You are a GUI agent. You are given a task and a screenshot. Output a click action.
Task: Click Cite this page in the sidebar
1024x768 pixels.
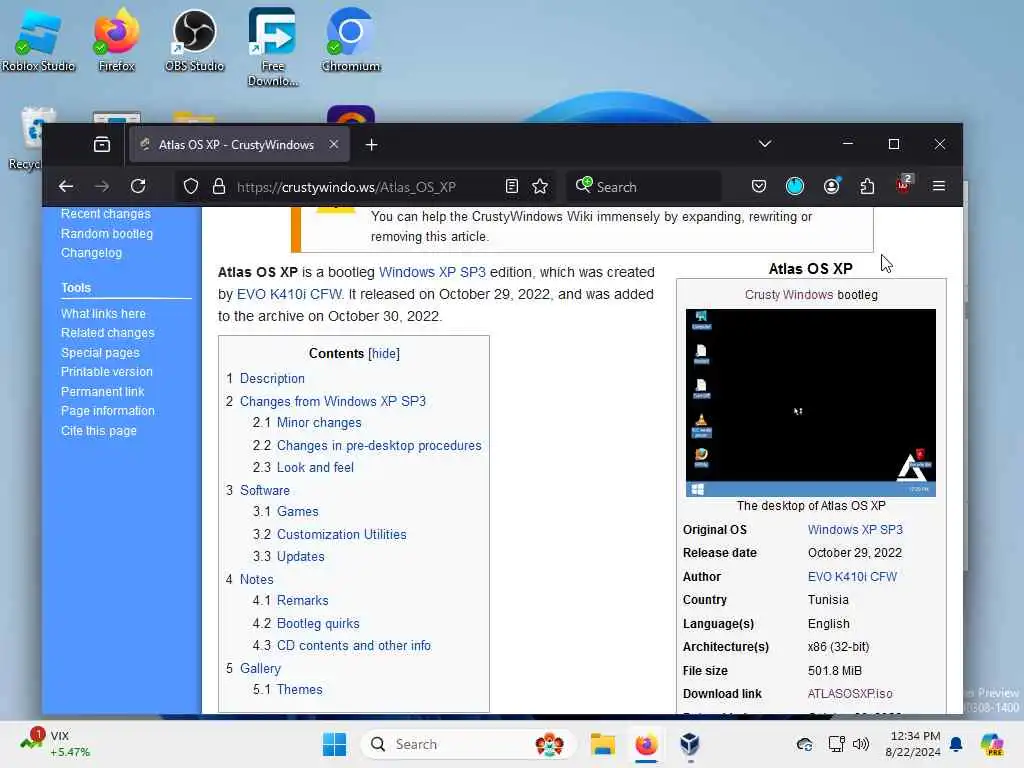(99, 431)
